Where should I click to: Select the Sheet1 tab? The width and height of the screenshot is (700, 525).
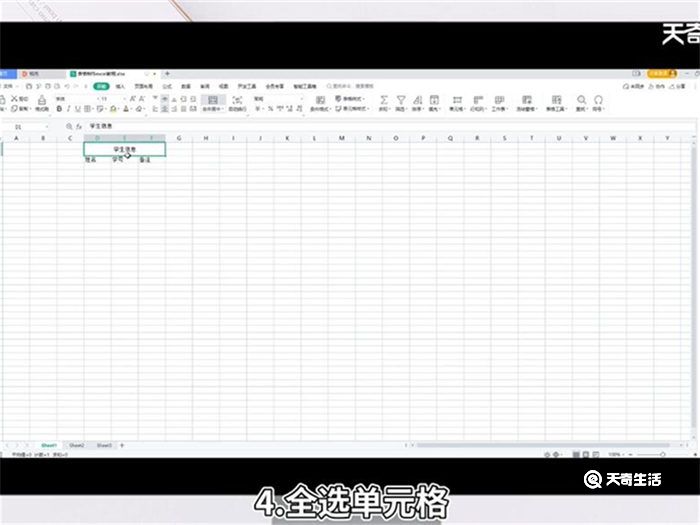[49, 445]
